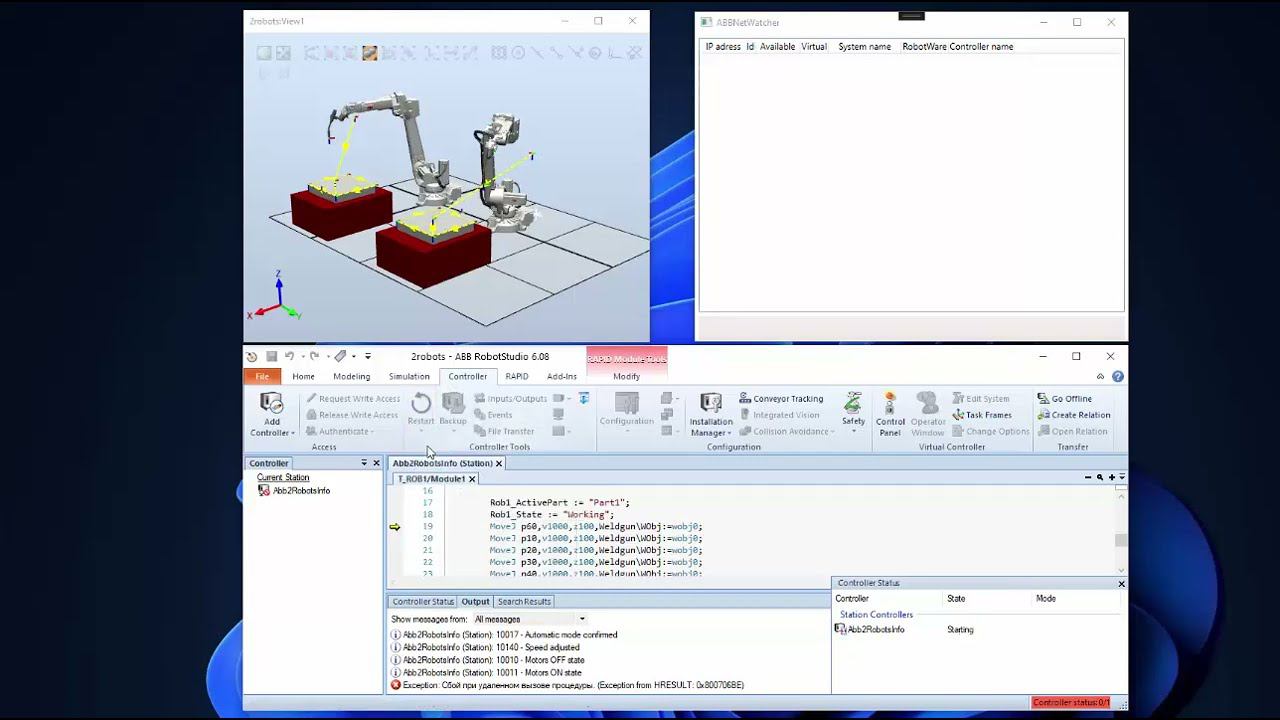
Task: Click the Help question mark icon
Action: tap(1118, 377)
